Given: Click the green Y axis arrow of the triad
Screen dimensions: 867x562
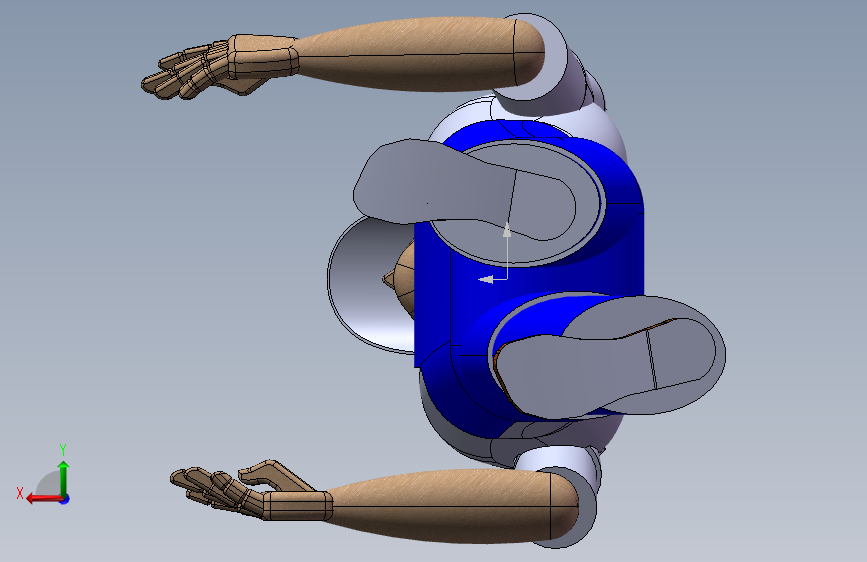Looking at the screenshot, I should tap(64, 478).
